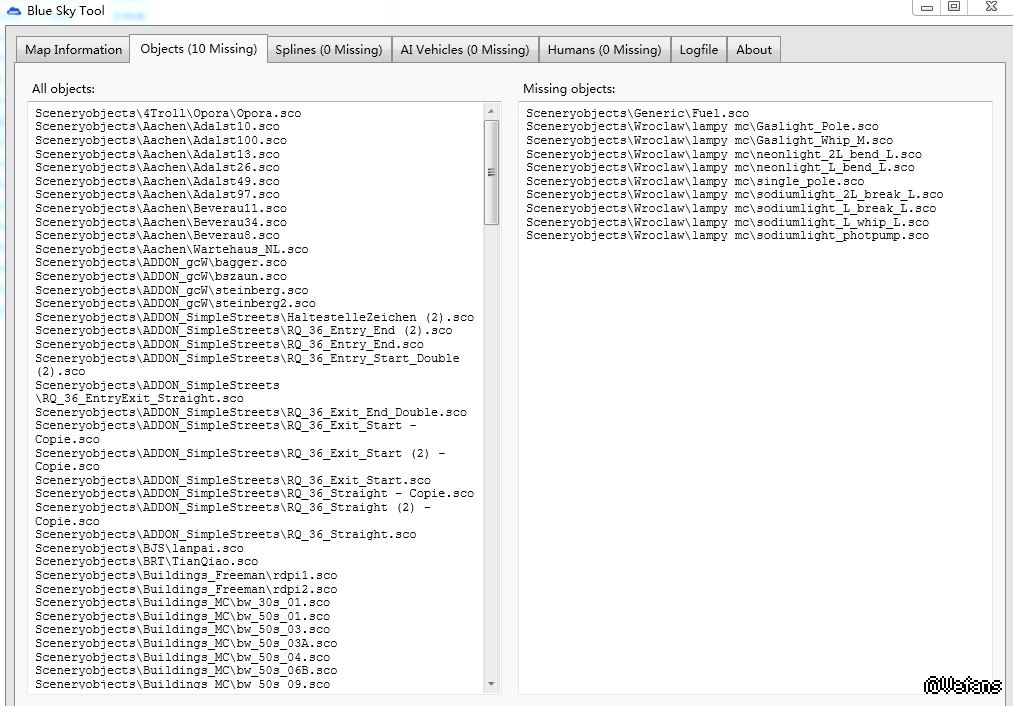
Task: Select missing sodiumlight_L_break_L.sco entry
Action: [731, 209]
